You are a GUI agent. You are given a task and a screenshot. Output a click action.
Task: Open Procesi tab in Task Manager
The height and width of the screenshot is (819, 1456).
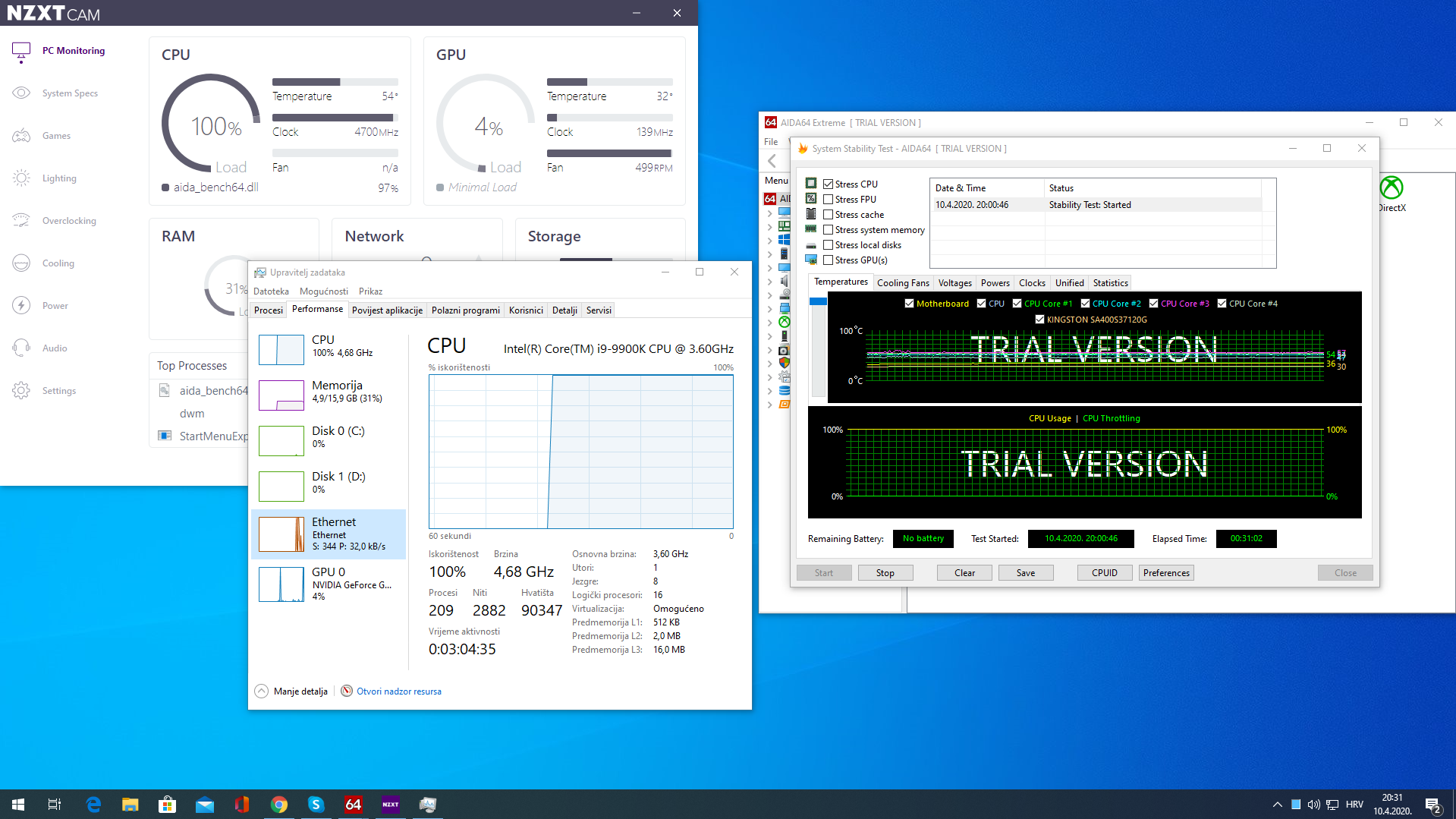click(x=269, y=310)
